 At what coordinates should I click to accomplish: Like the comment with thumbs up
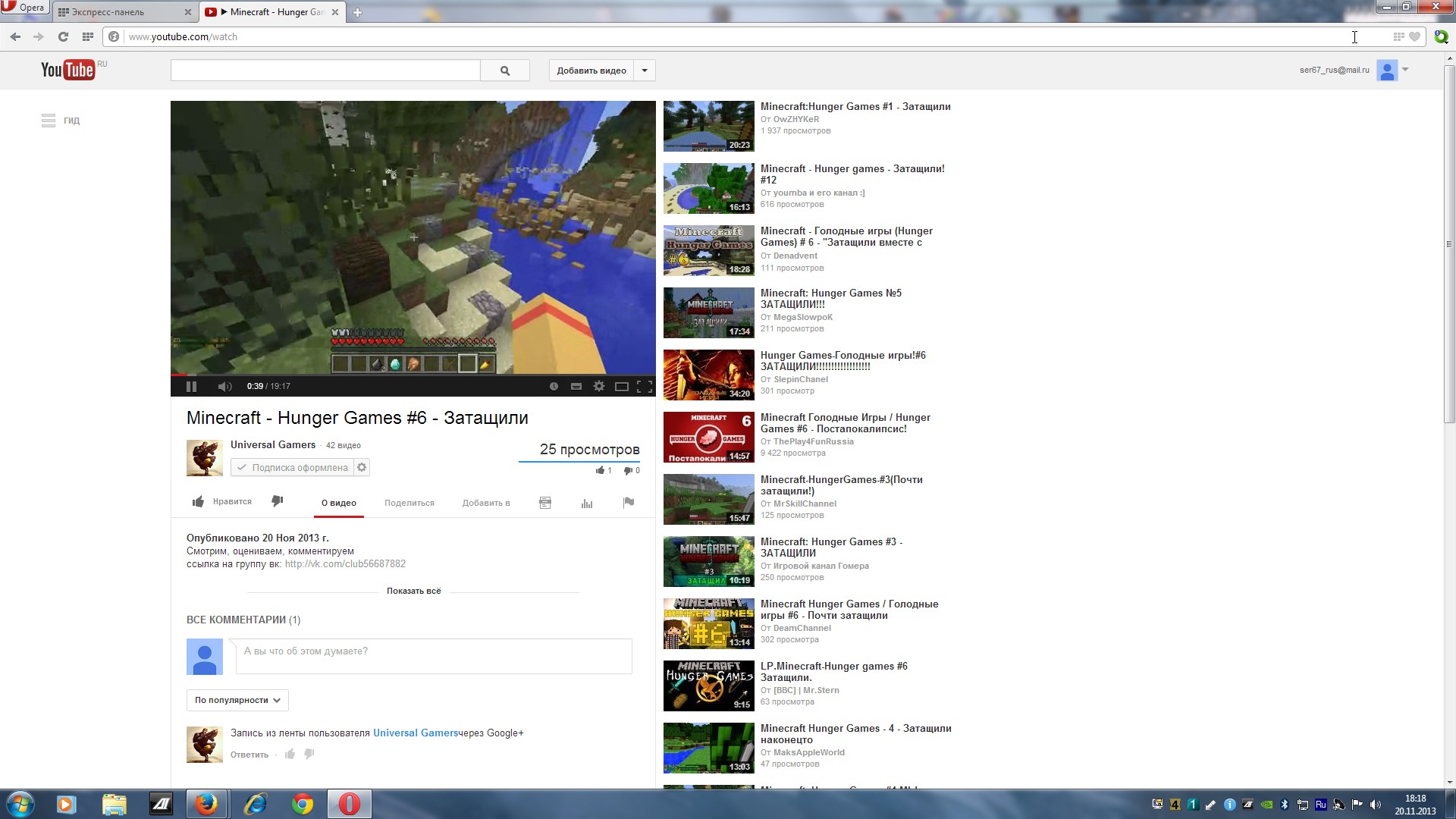290,754
